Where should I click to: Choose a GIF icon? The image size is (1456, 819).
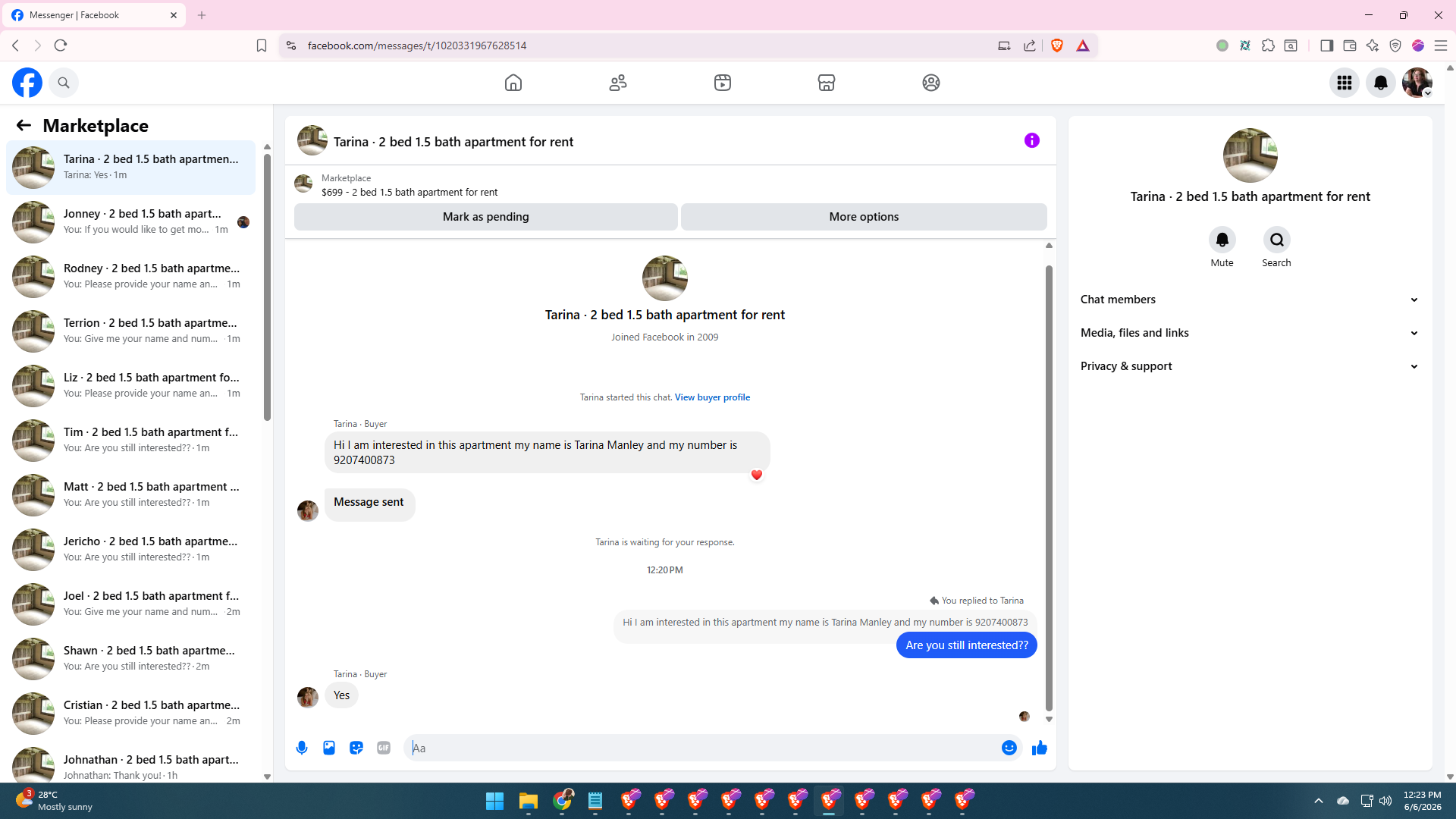(x=384, y=748)
